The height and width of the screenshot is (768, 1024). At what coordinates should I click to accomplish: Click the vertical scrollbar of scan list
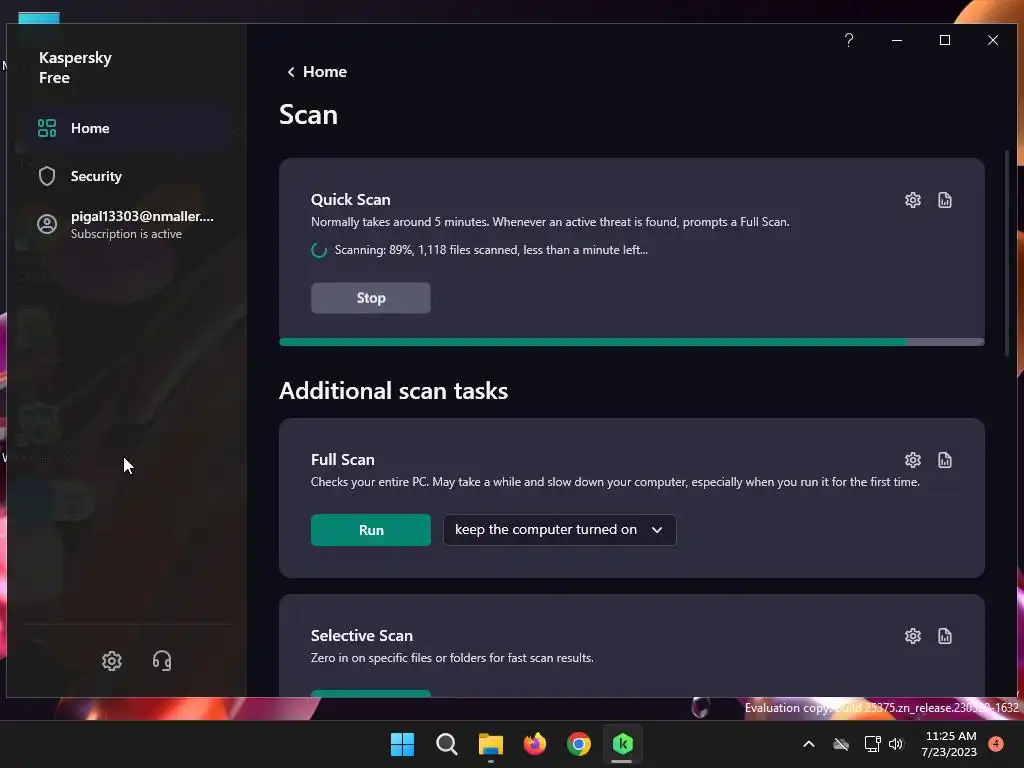tap(1007, 253)
